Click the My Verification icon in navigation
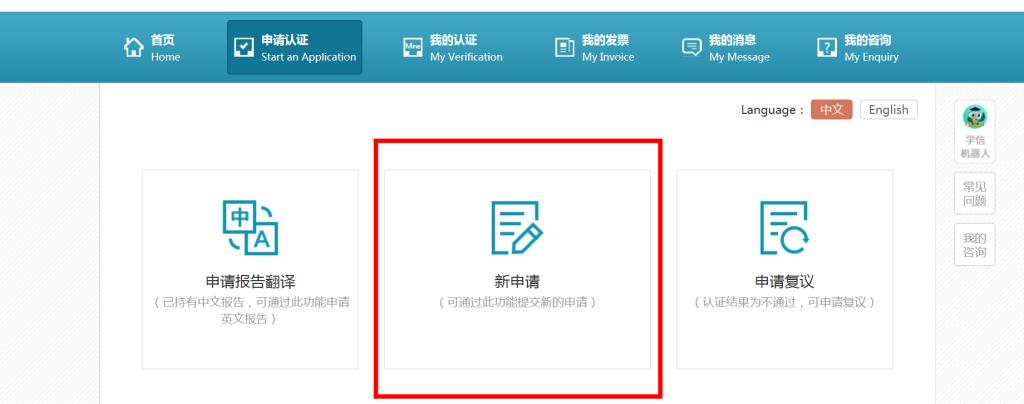The width and height of the screenshot is (1024, 404). click(412, 48)
